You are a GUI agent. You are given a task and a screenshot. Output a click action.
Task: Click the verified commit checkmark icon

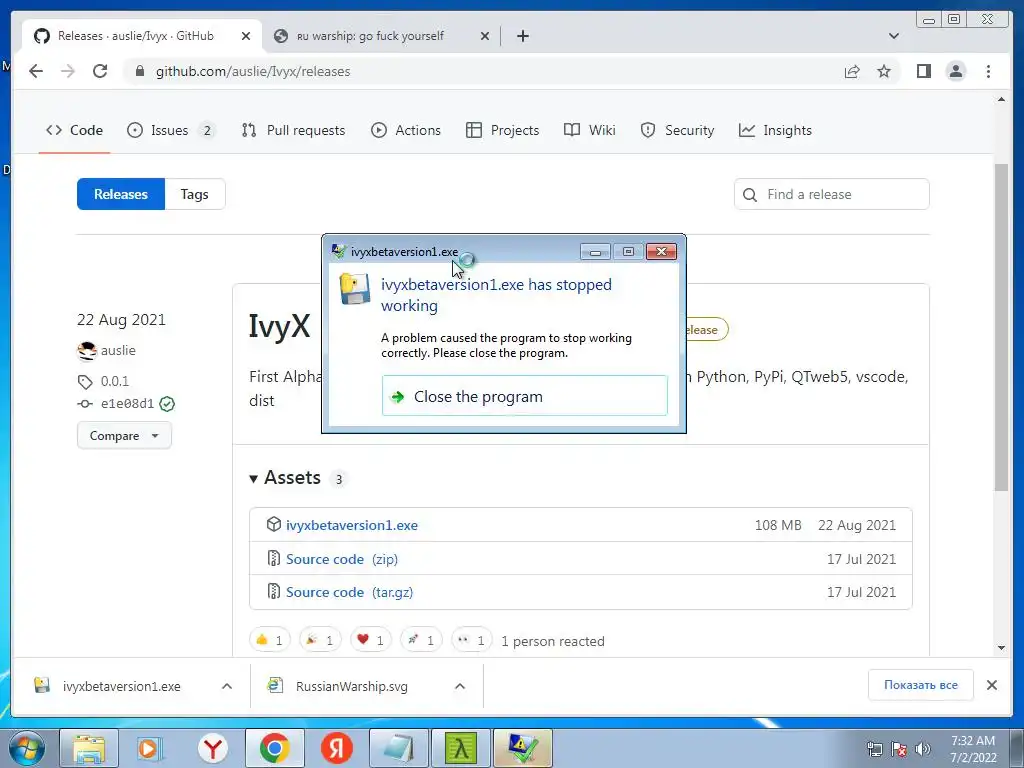pos(167,404)
